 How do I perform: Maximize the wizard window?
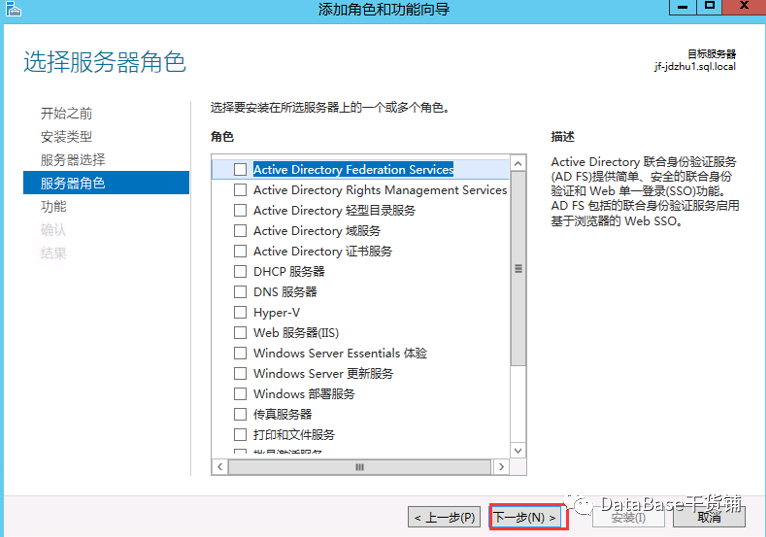tap(709, 7)
